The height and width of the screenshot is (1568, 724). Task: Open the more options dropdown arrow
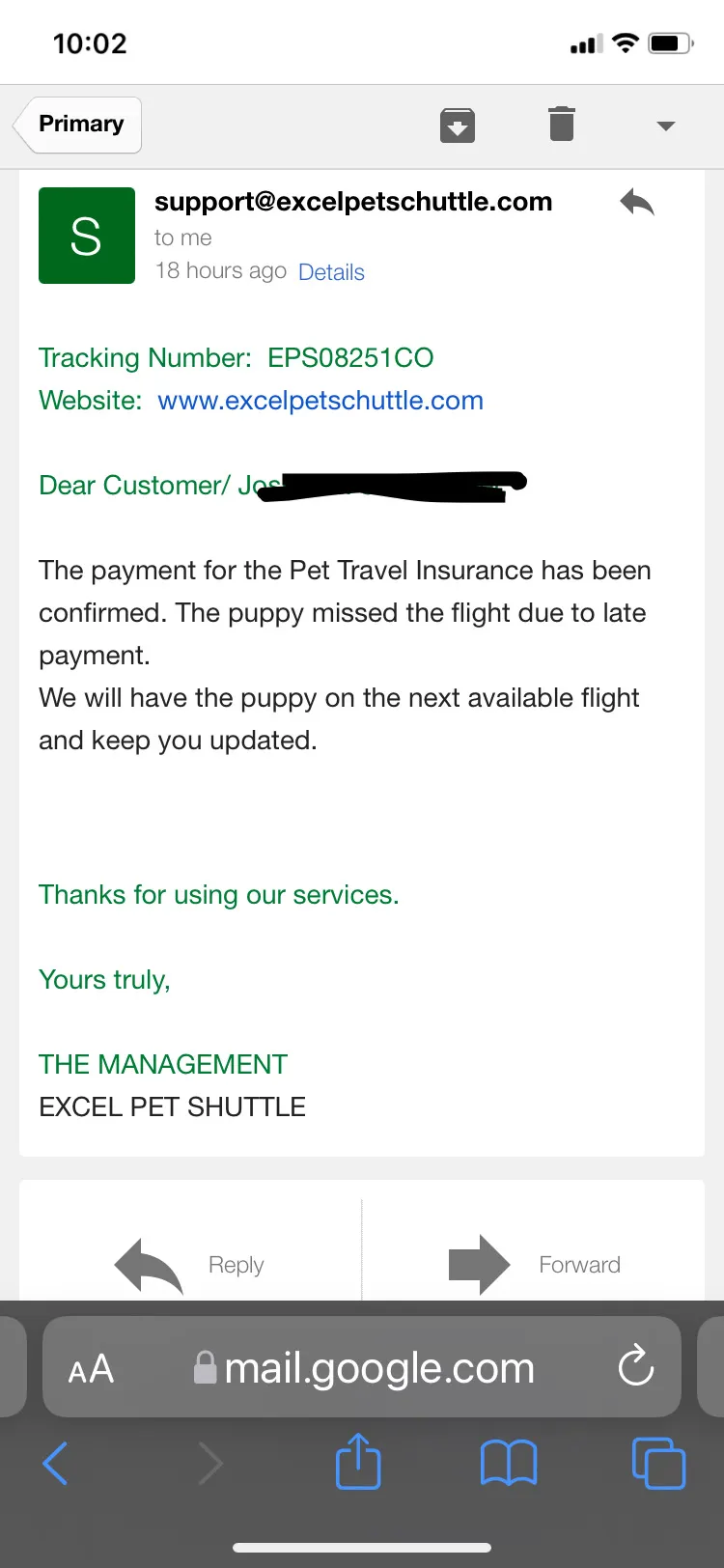[665, 126]
